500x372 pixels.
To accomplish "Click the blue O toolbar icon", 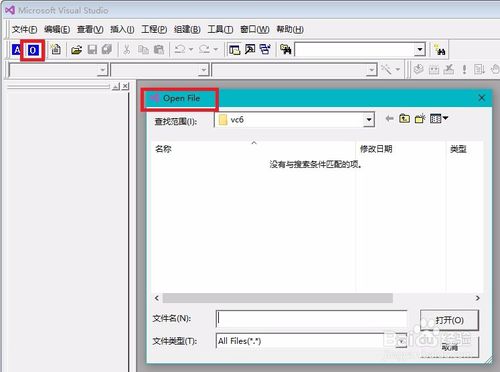I will coord(33,50).
